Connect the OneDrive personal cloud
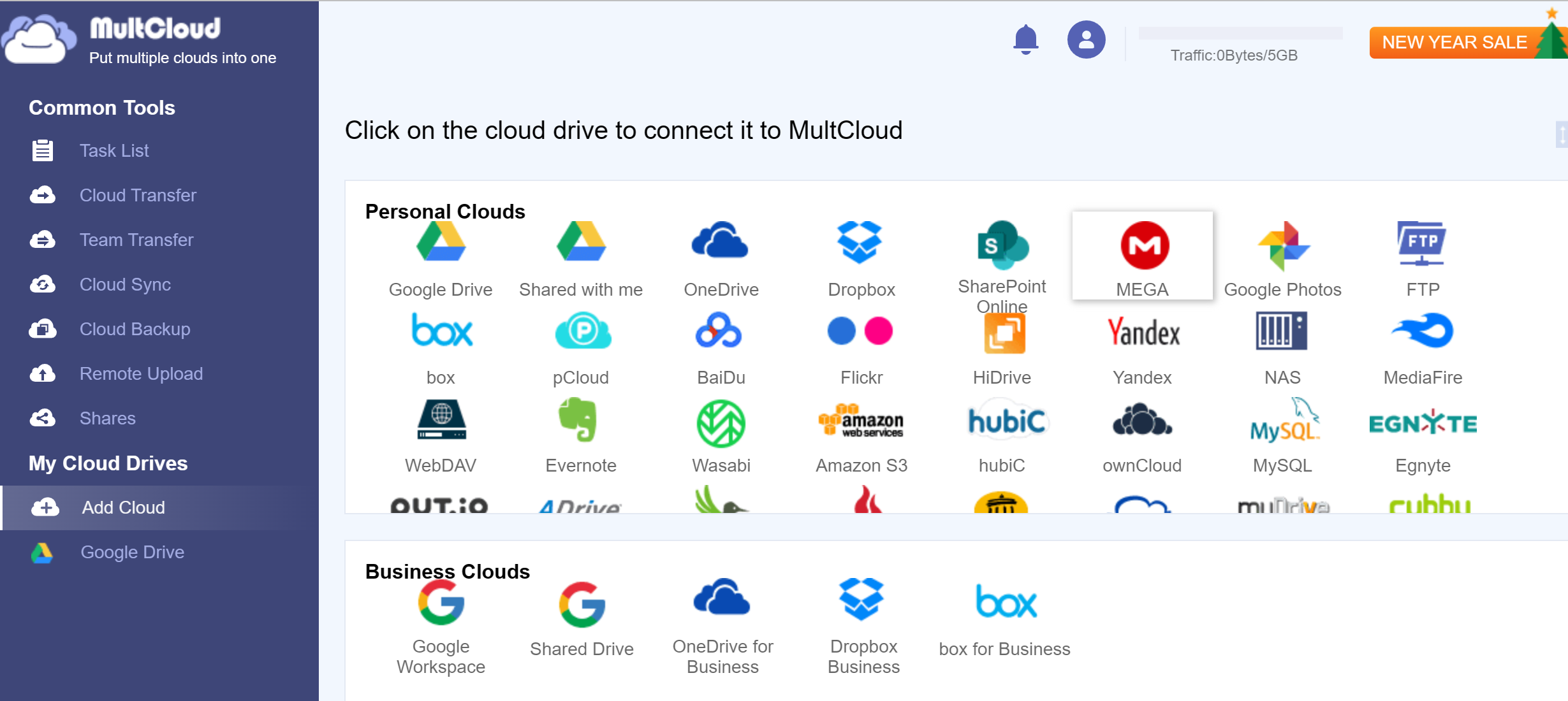Image resolution: width=1568 pixels, height=701 pixels. click(720, 242)
